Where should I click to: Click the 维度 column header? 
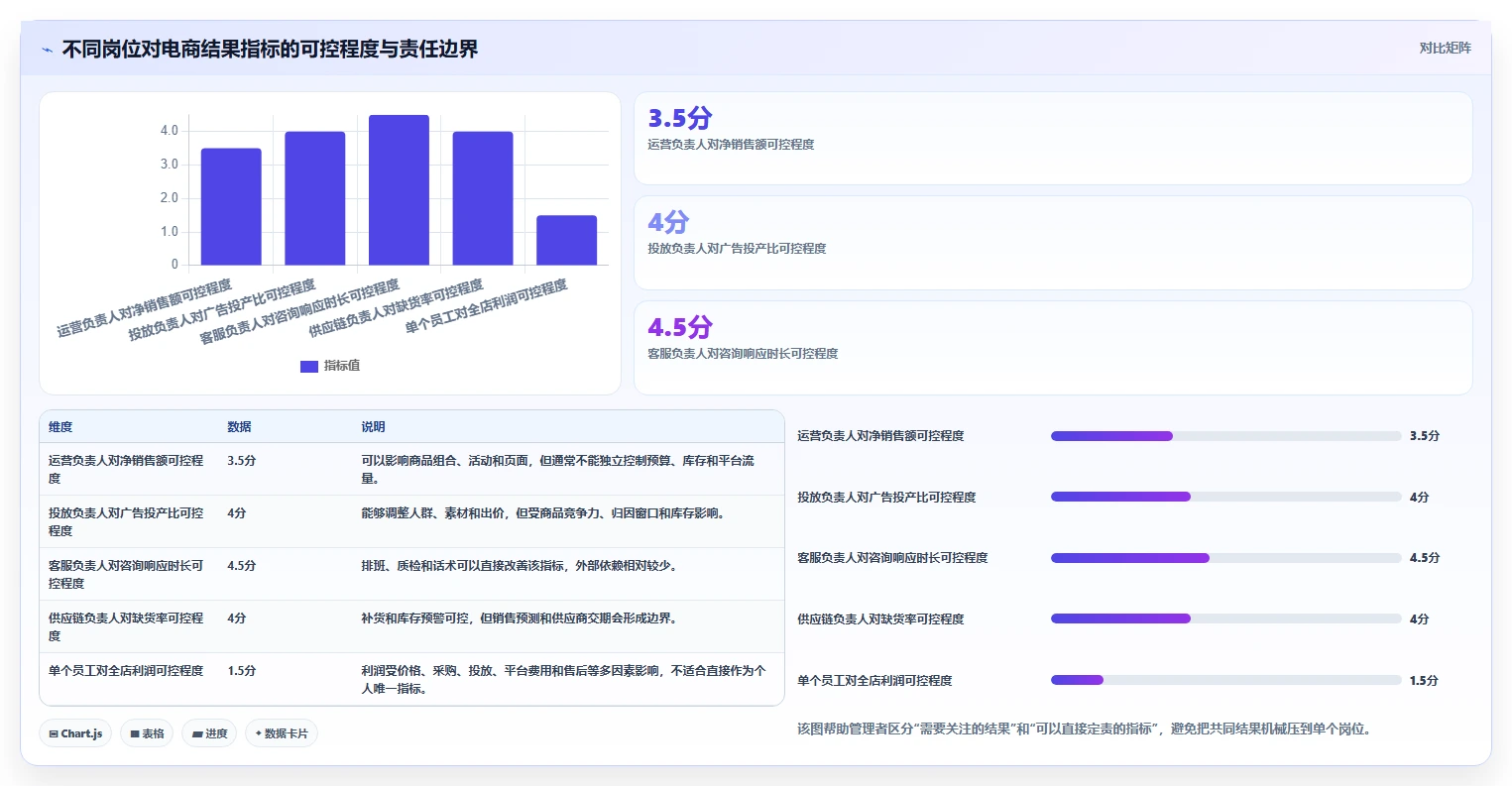coord(60,427)
